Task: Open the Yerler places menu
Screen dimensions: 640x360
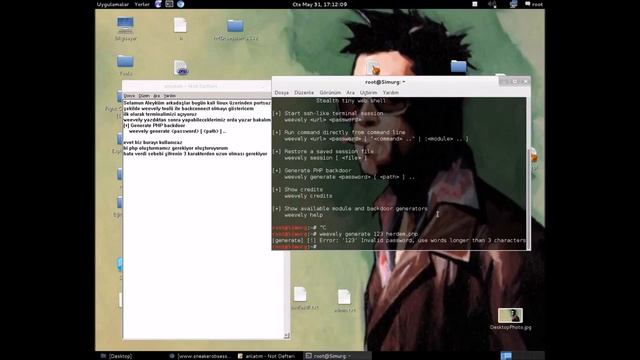Action: [x=142, y=4]
